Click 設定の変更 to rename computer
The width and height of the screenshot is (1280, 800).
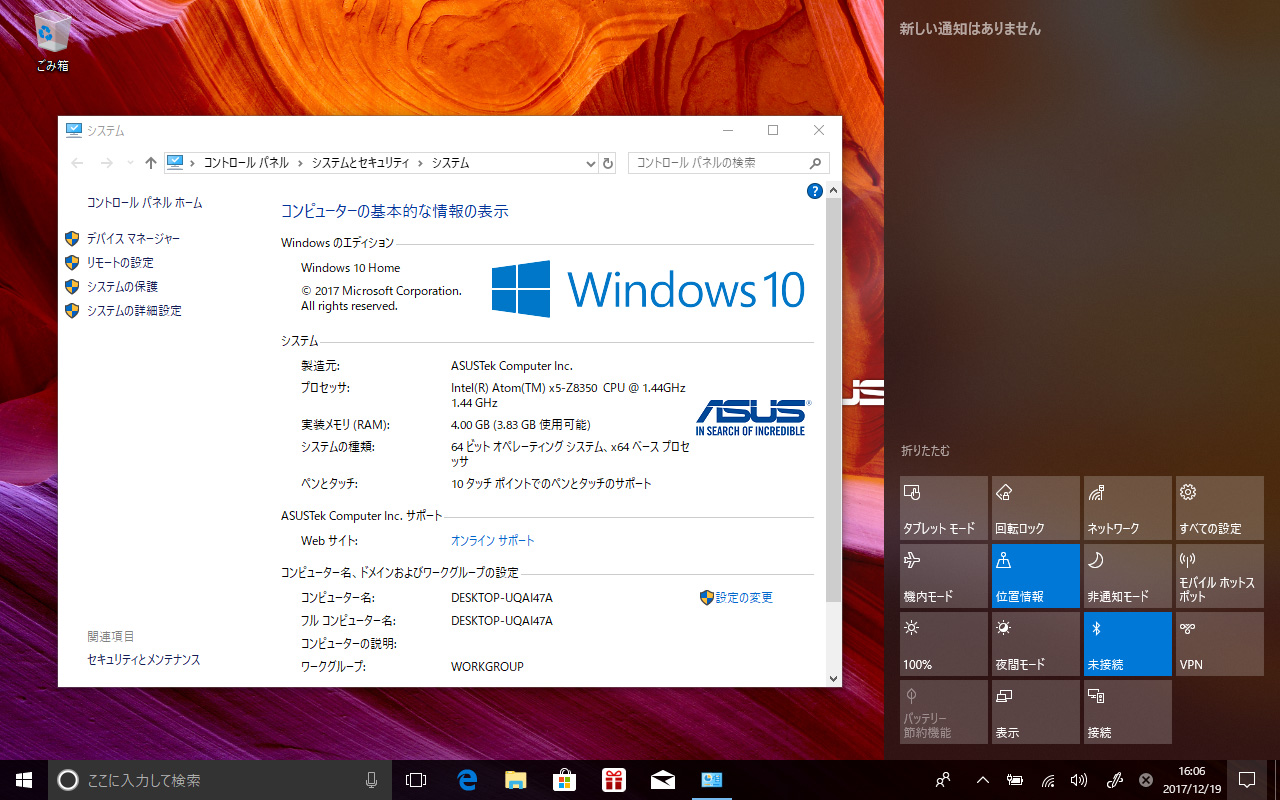pyautogui.click(x=745, y=597)
